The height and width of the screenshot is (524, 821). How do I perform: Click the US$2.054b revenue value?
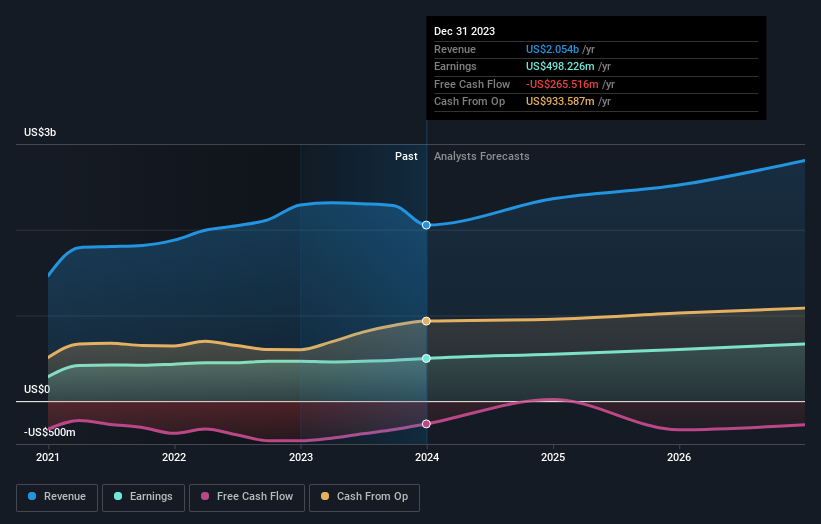pyautogui.click(x=552, y=49)
